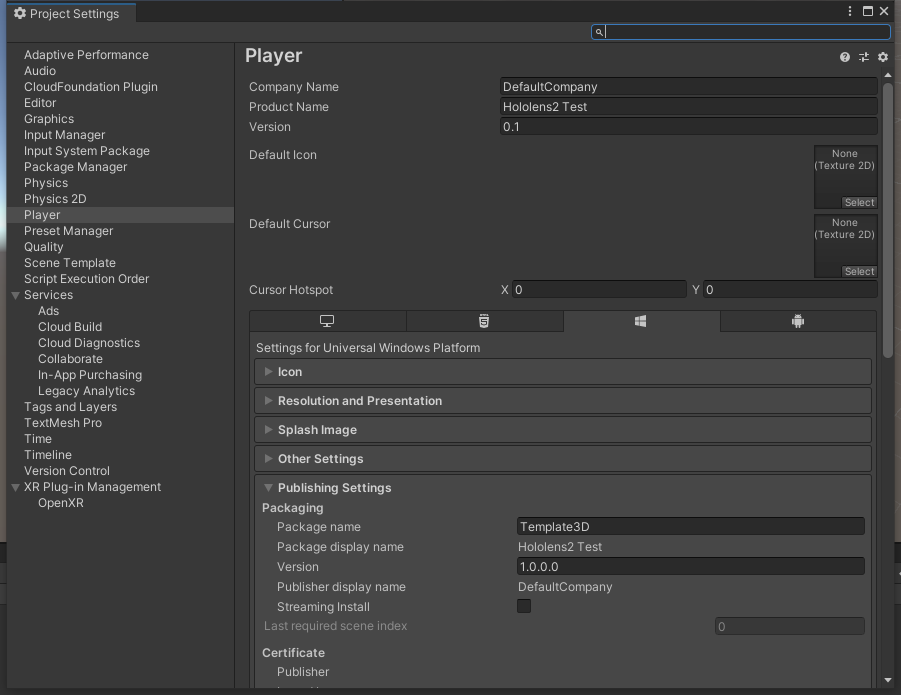Click the Project Settings tab title
This screenshot has width=901, height=695.
tap(74, 13)
